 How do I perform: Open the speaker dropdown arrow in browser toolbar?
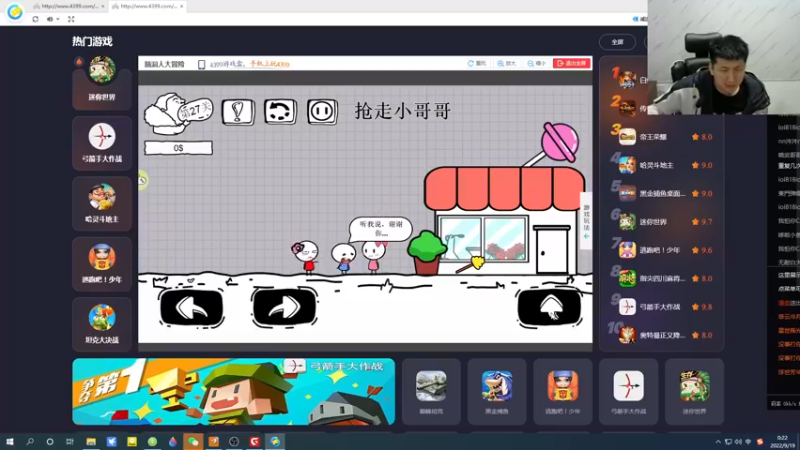click(58, 19)
